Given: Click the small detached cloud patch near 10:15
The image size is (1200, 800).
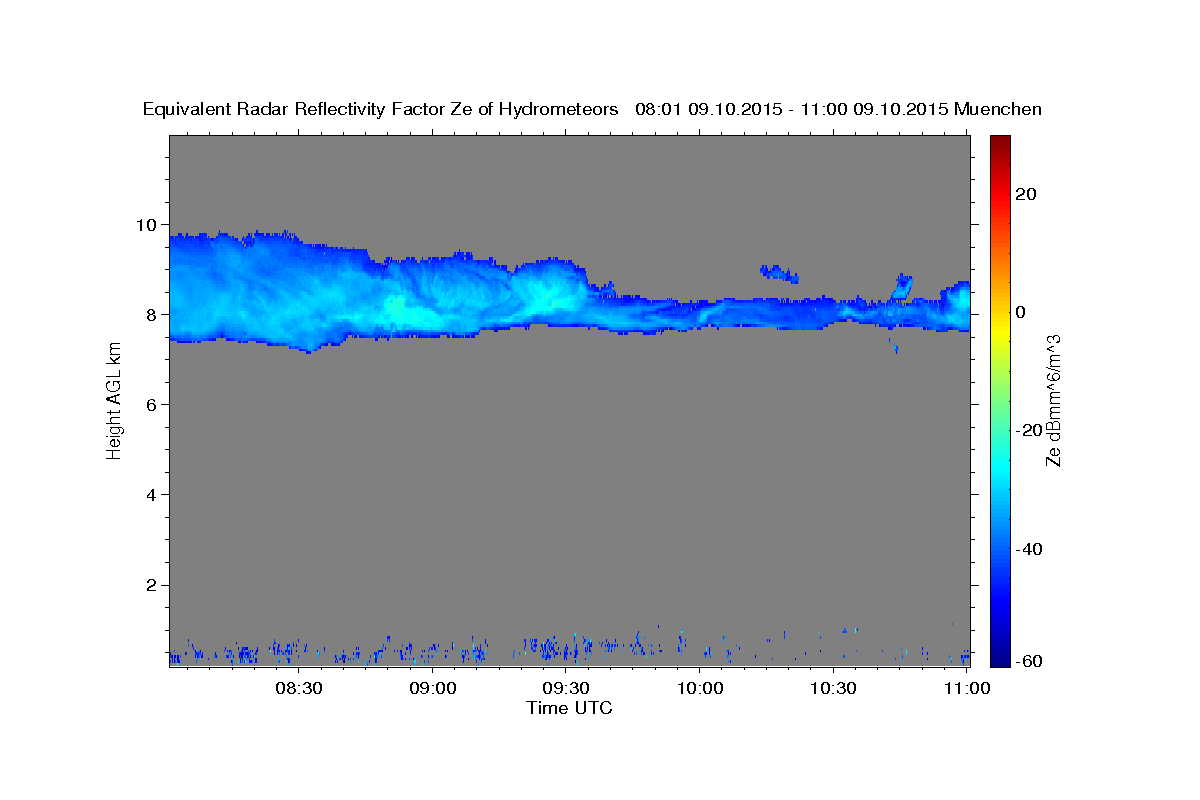Looking at the screenshot, I should pos(780,273).
